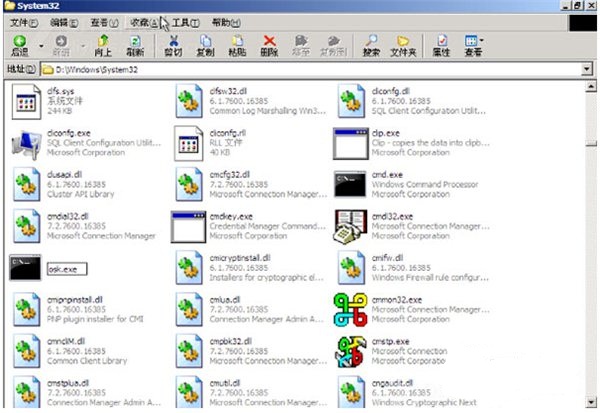This screenshot has height=413, width=600.
Task: Click the osk.exe rename text field
Action: (67, 269)
